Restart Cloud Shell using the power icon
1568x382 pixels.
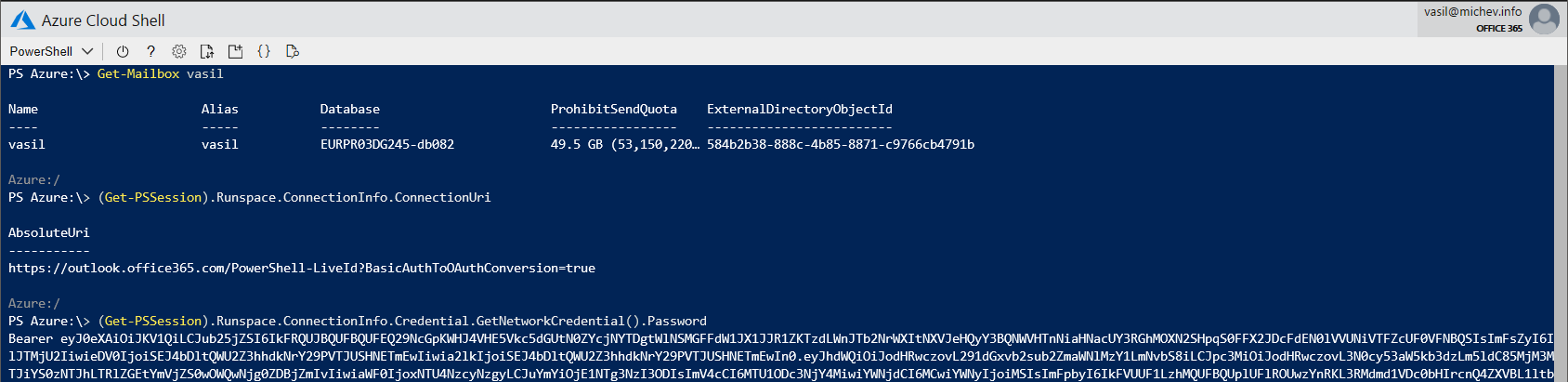pyautogui.click(x=123, y=51)
